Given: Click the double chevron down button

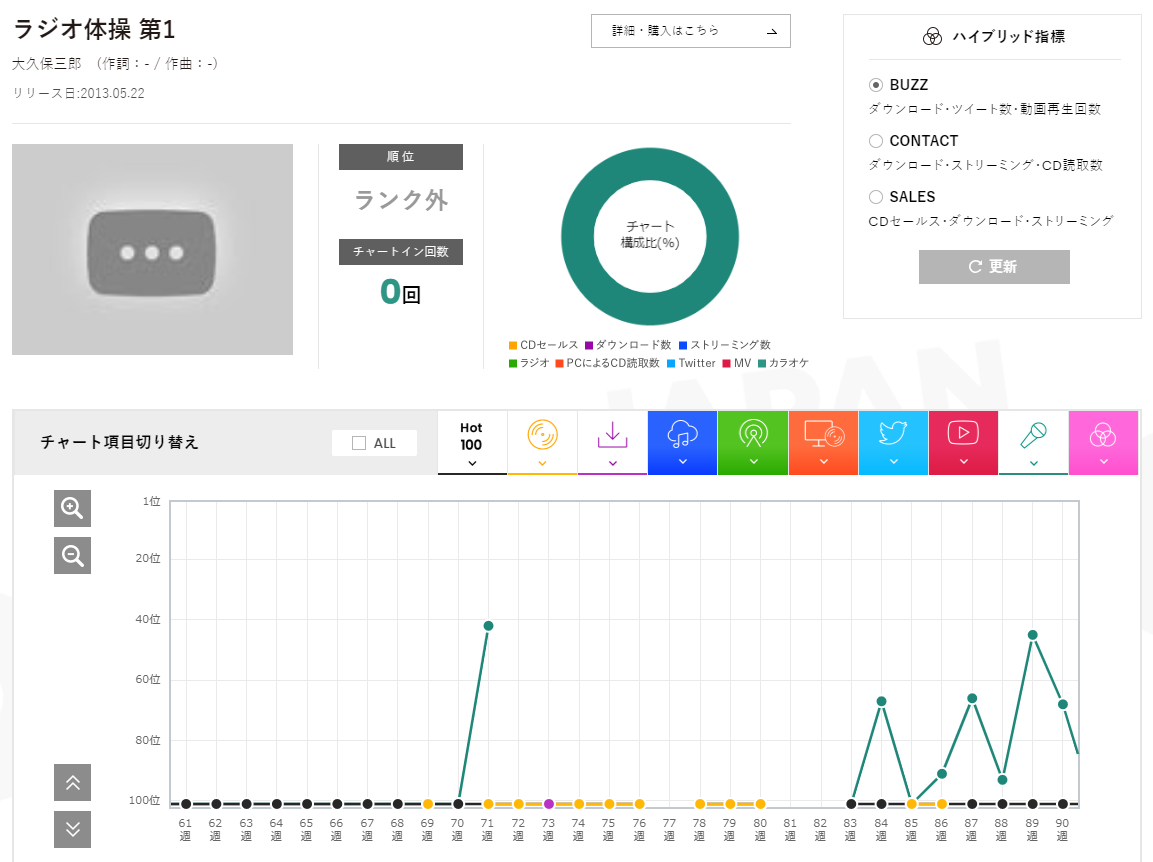Looking at the screenshot, I should click(72, 830).
